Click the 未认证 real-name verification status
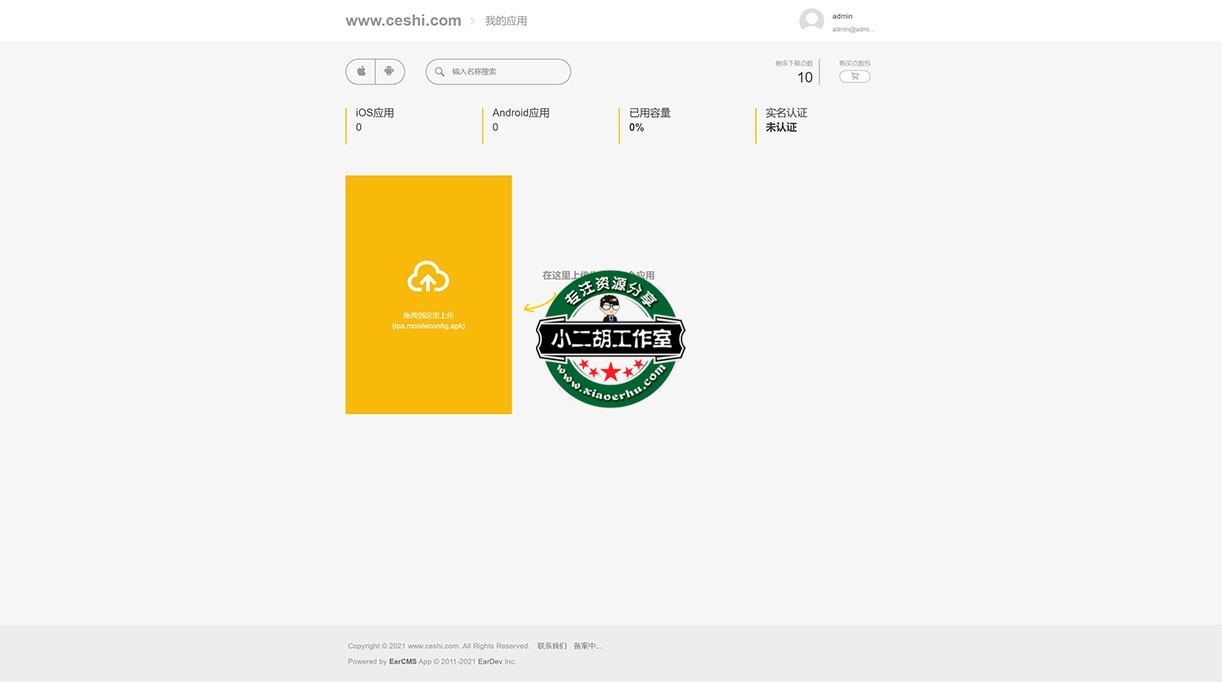1222x682 pixels. 781,128
